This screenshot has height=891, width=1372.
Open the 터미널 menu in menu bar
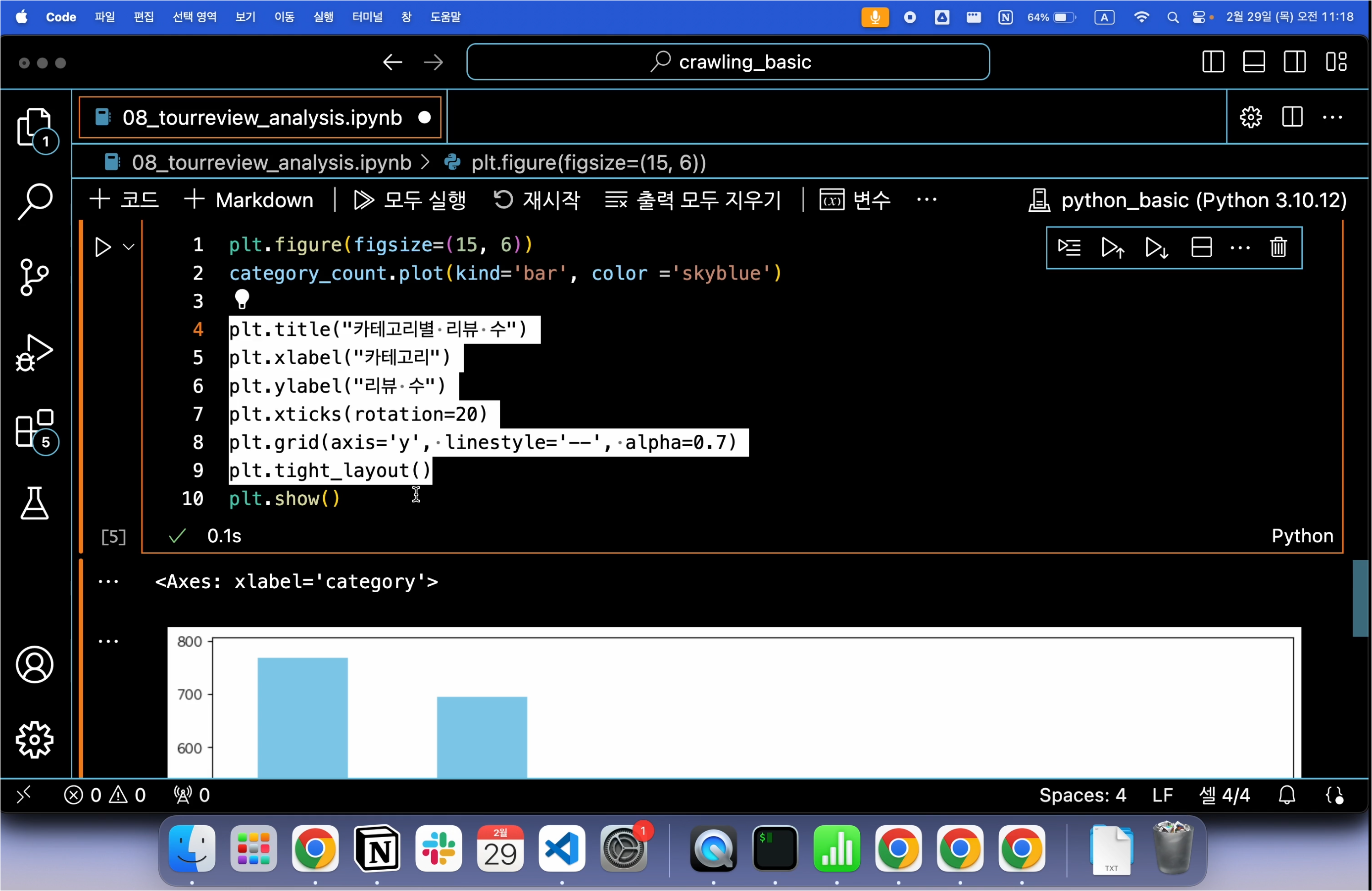pyautogui.click(x=367, y=17)
